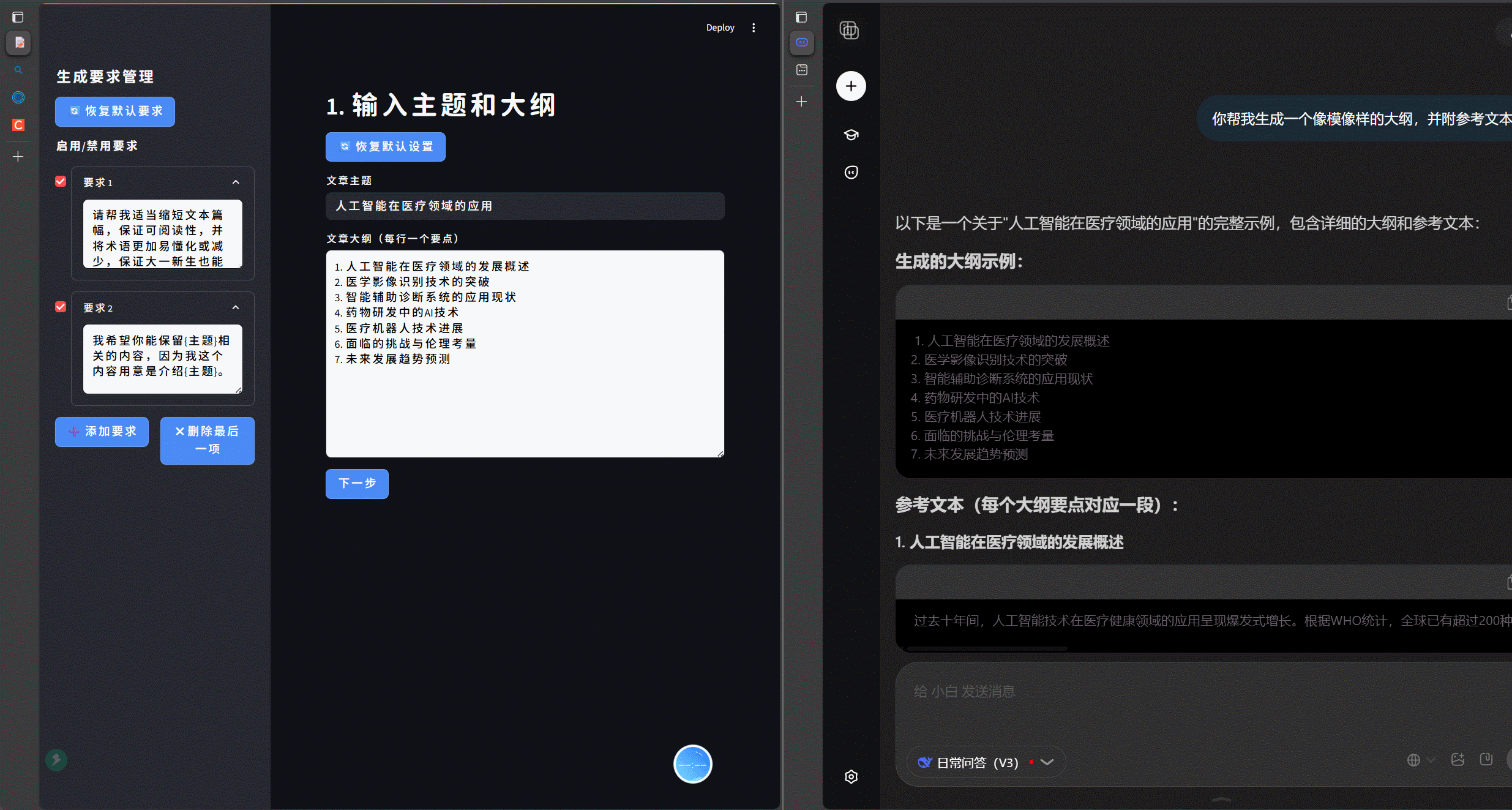Click the 添加要求 button

(x=102, y=432)
